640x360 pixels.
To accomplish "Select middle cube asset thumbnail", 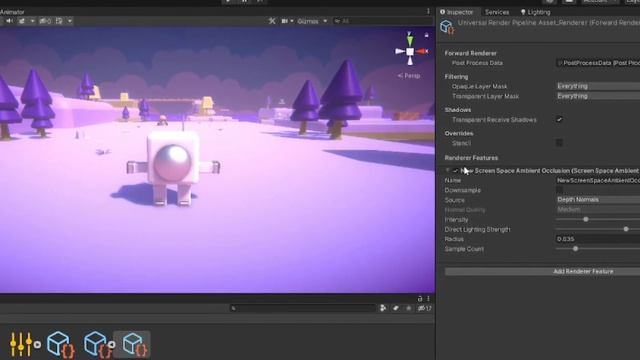I will 98,344.
